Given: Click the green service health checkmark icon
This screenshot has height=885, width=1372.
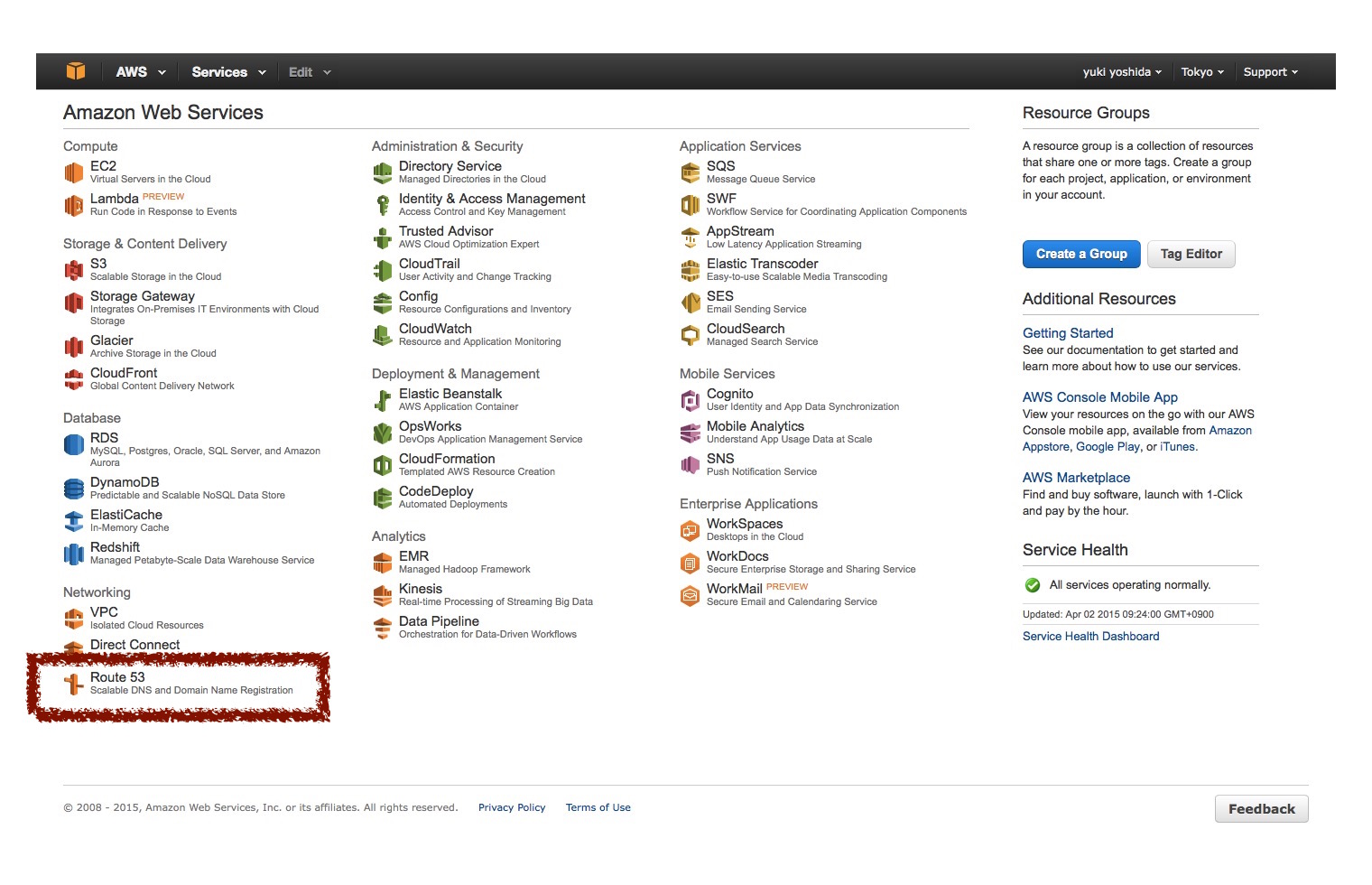Looking at the screenshot, I should (x=1033, y=585).
